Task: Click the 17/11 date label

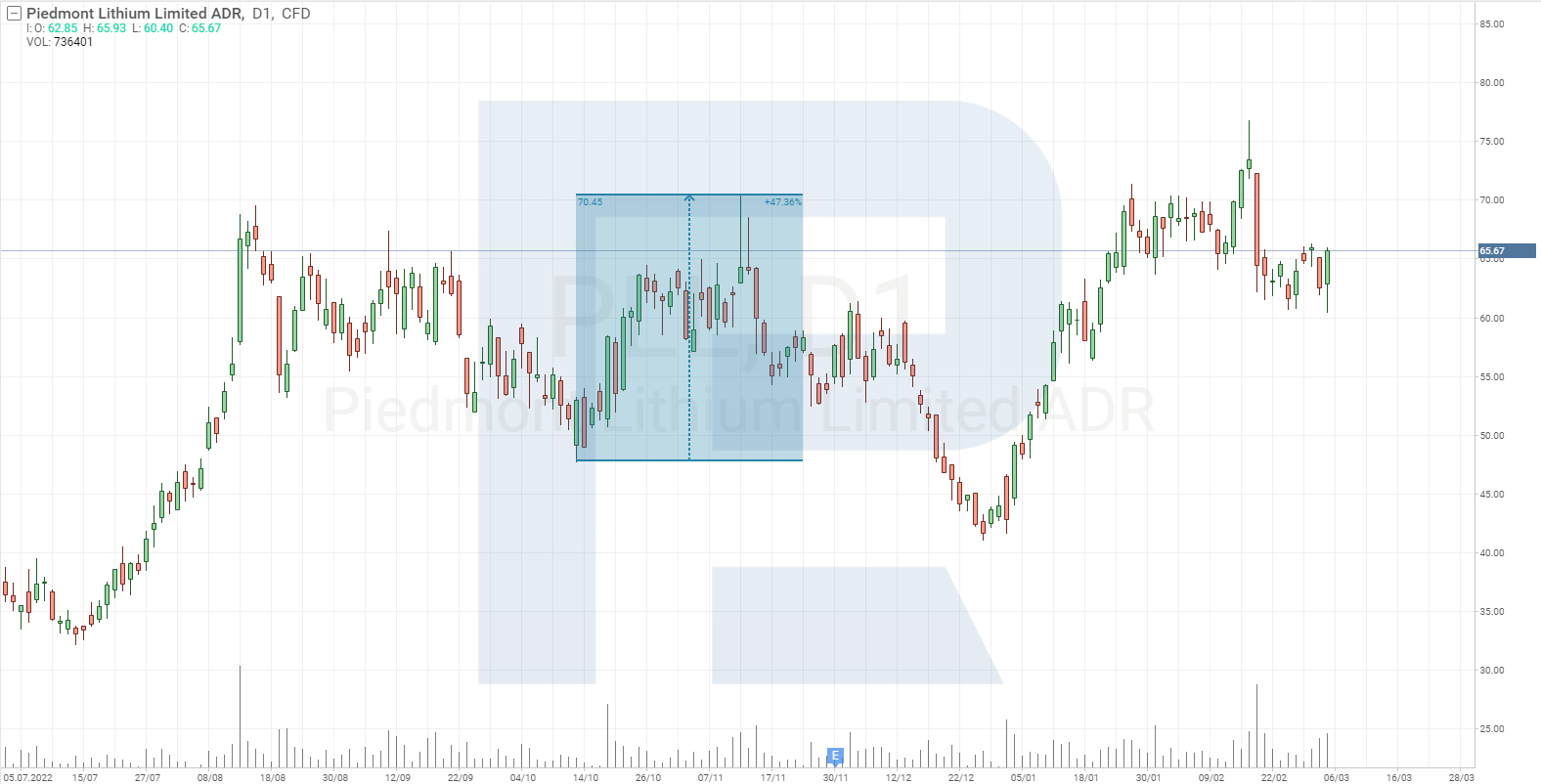Action: (x=773, y=778)
